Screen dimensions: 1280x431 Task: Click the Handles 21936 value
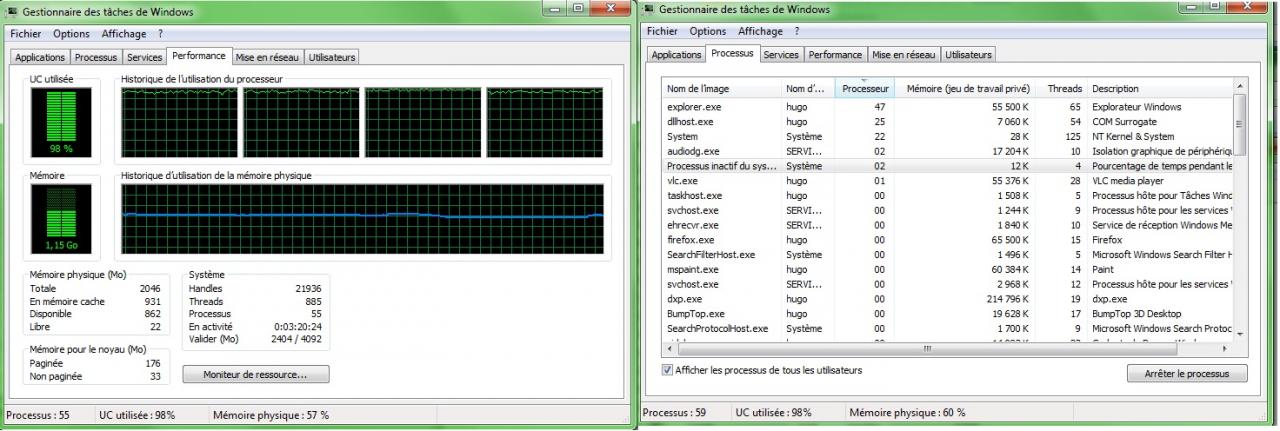click(x=309, y=289)
